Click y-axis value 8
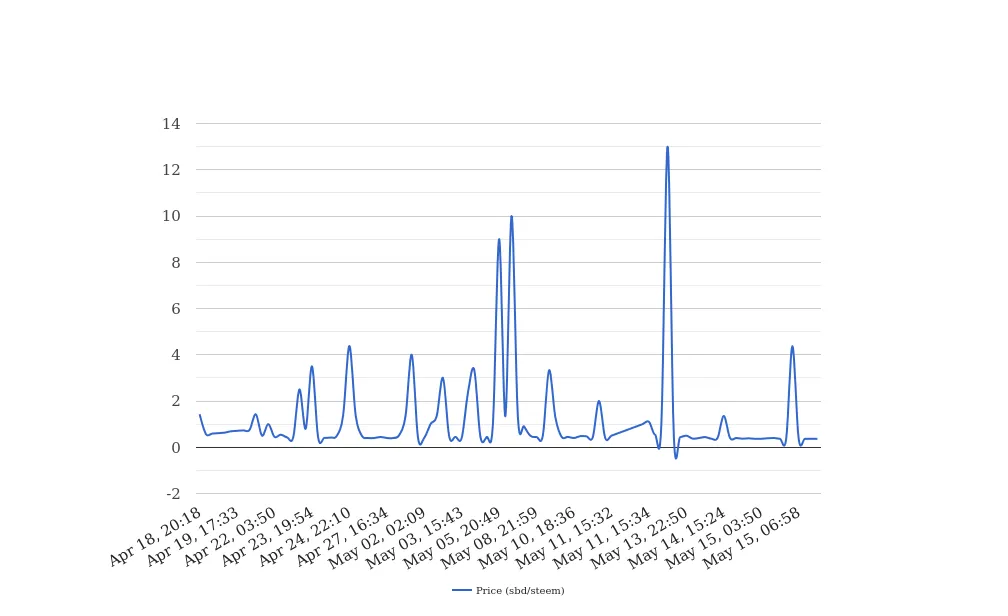Viewport: 1008px width, 616px height. [176, 262]
